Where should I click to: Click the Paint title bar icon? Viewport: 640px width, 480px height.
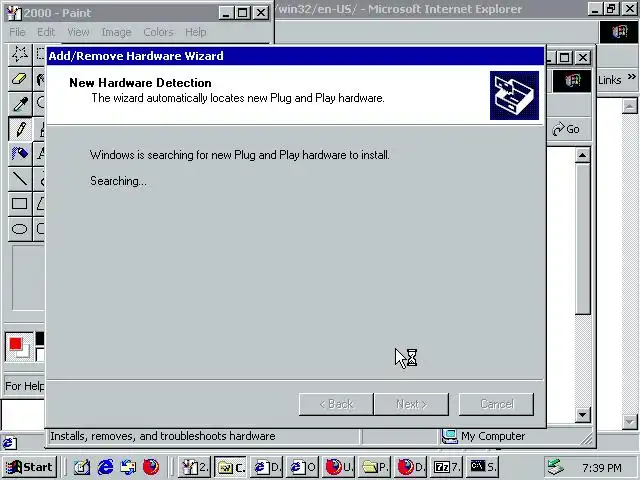[x=14, y=13]
